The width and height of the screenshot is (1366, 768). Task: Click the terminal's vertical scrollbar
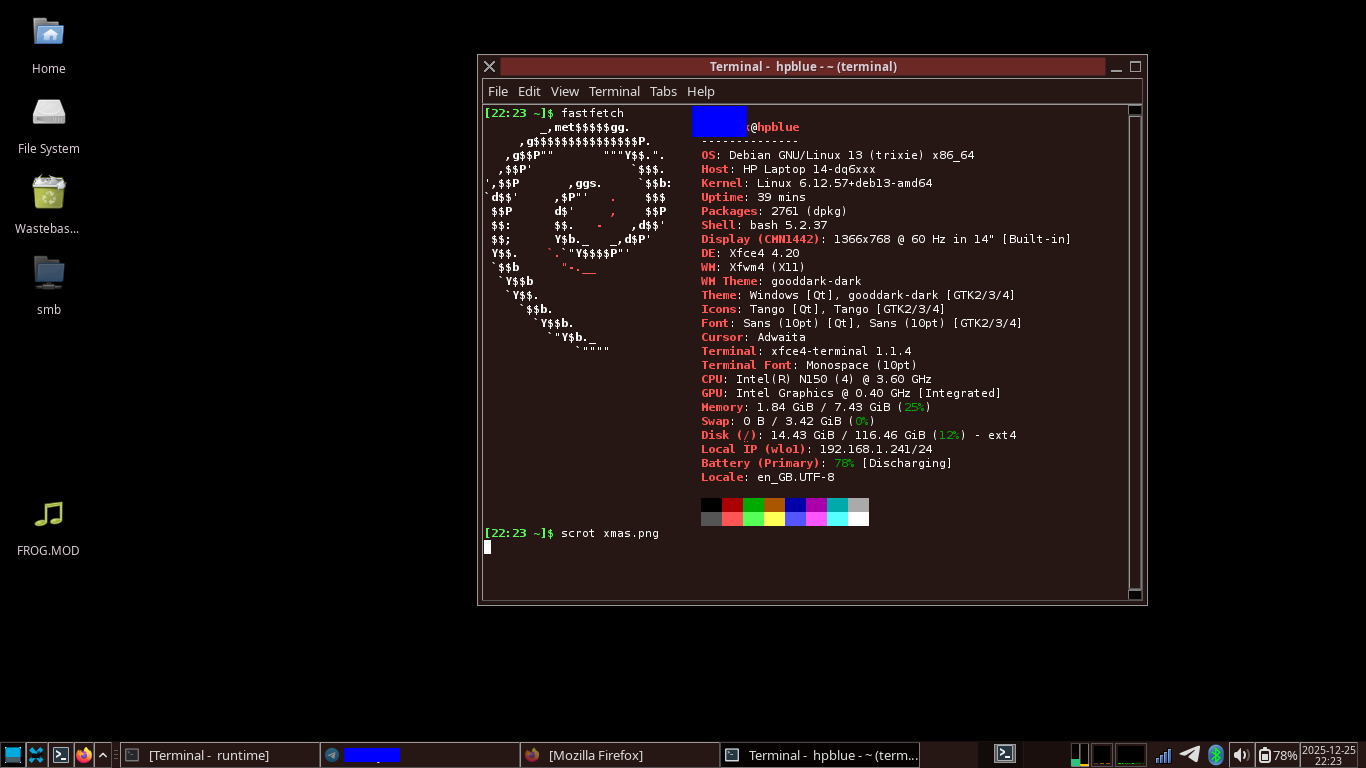tap(1135, 352)
